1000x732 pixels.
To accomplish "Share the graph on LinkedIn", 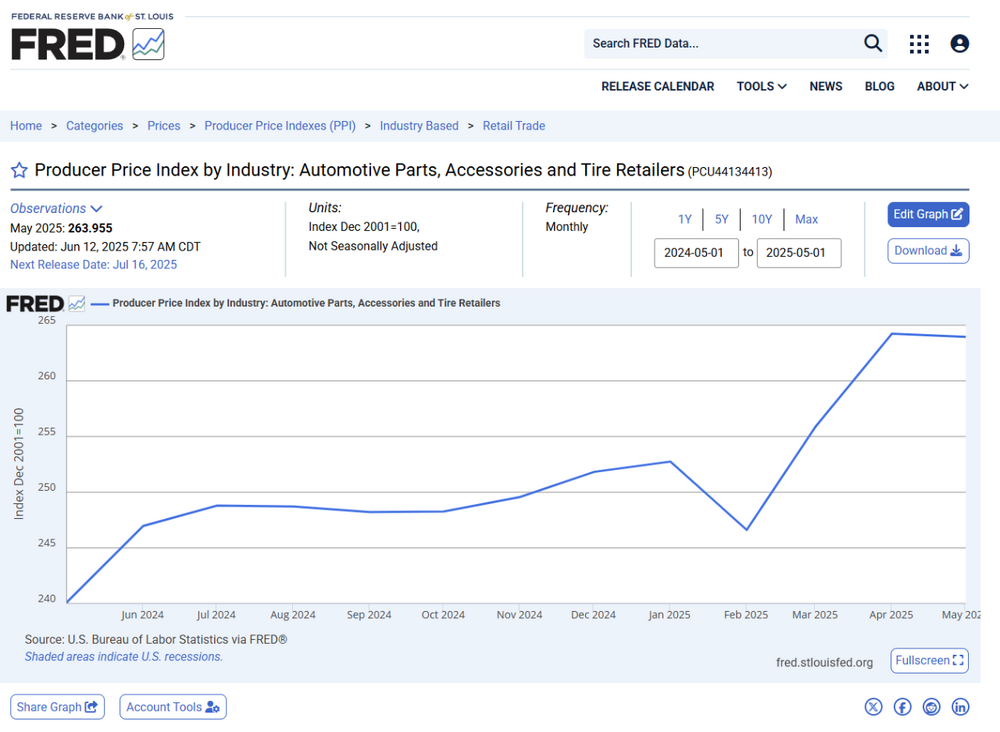I will pos(960,707).
